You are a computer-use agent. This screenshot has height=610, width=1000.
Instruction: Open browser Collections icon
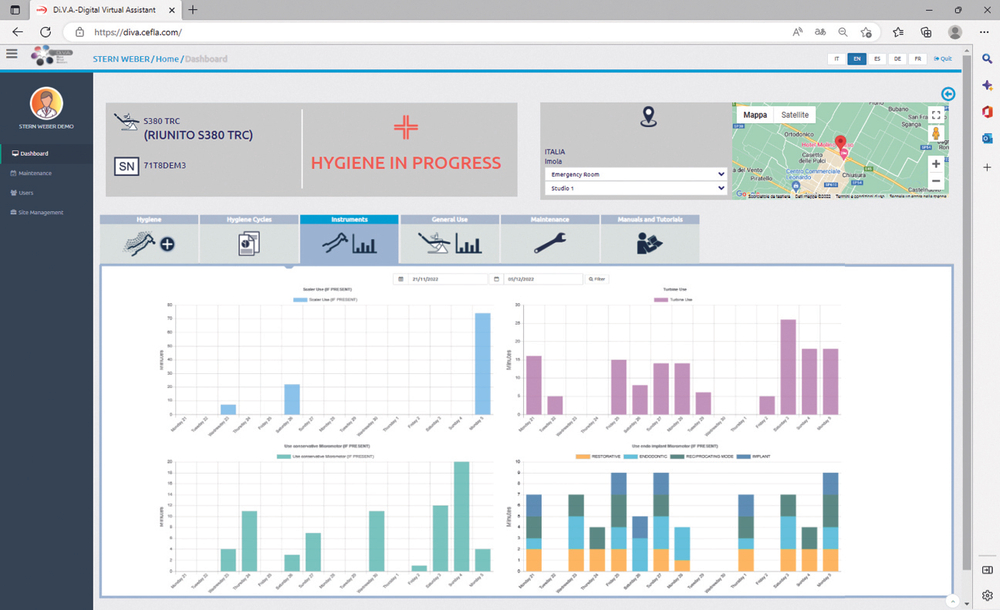pyautogui.click(x=926, y=32)
